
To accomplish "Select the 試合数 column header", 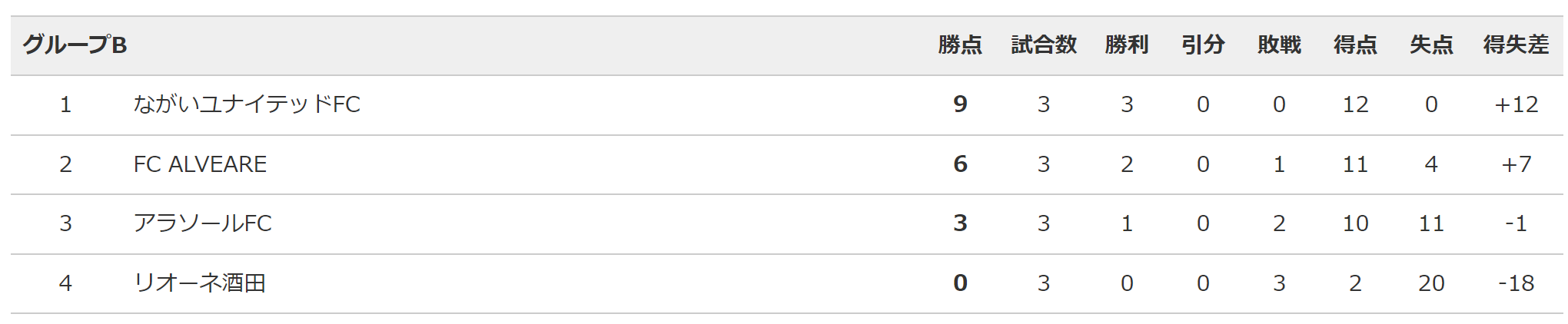I will pos(1044,45).
